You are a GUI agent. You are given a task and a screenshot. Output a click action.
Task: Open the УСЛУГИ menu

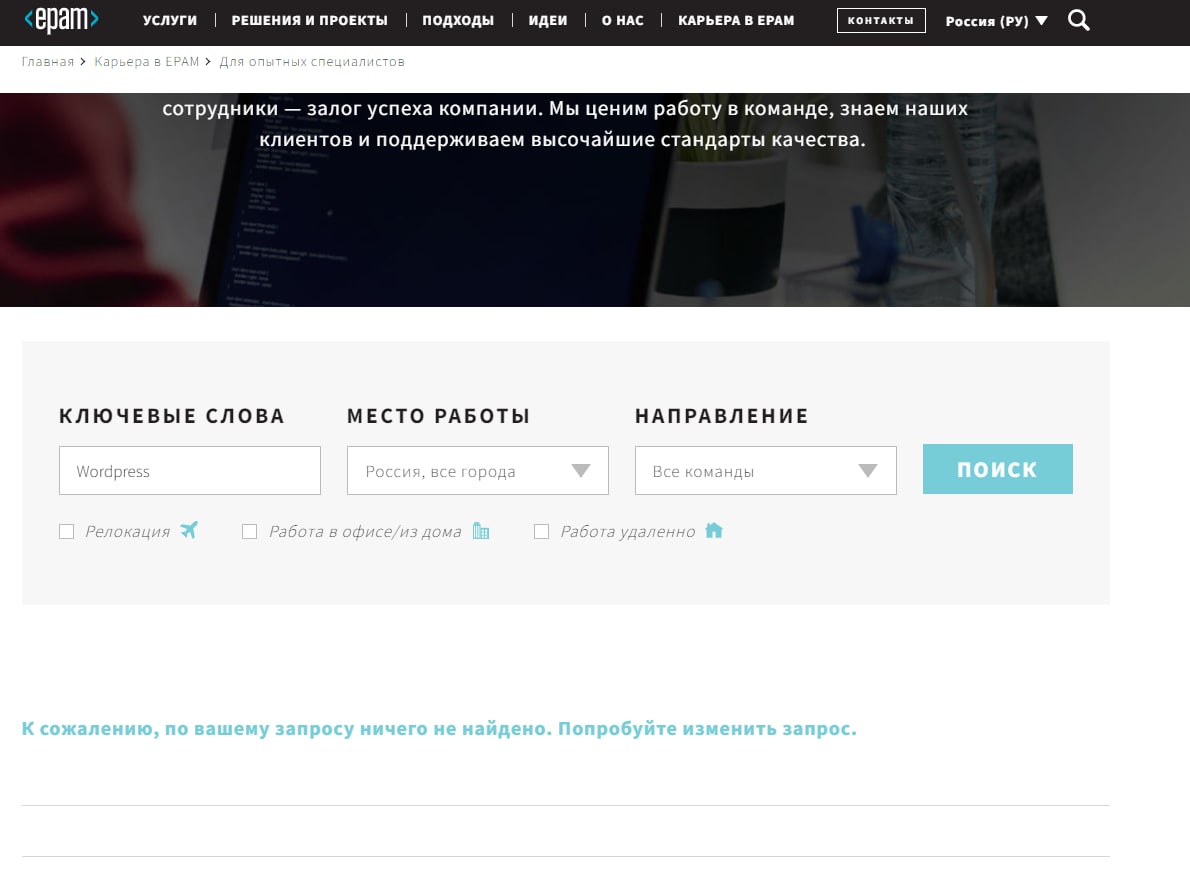(170, 20)
